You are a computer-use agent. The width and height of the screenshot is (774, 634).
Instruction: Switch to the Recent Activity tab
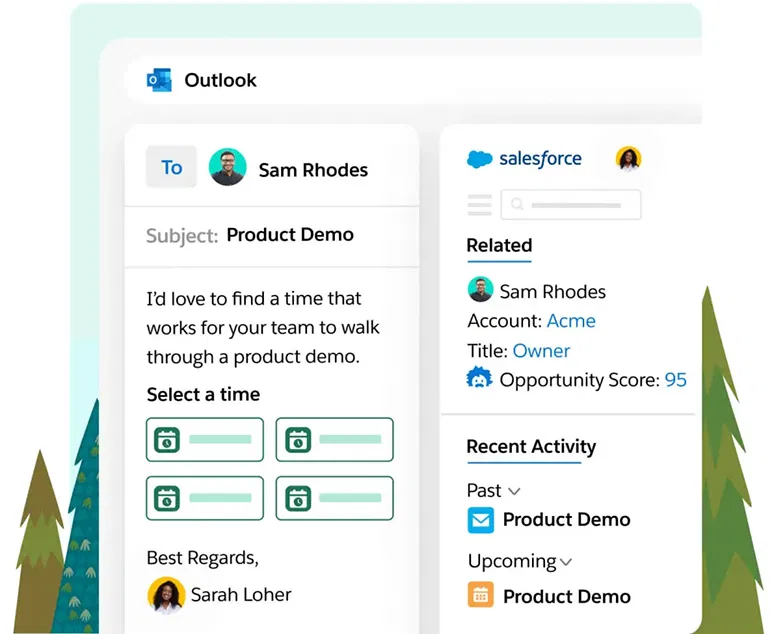tap(531, 447)
